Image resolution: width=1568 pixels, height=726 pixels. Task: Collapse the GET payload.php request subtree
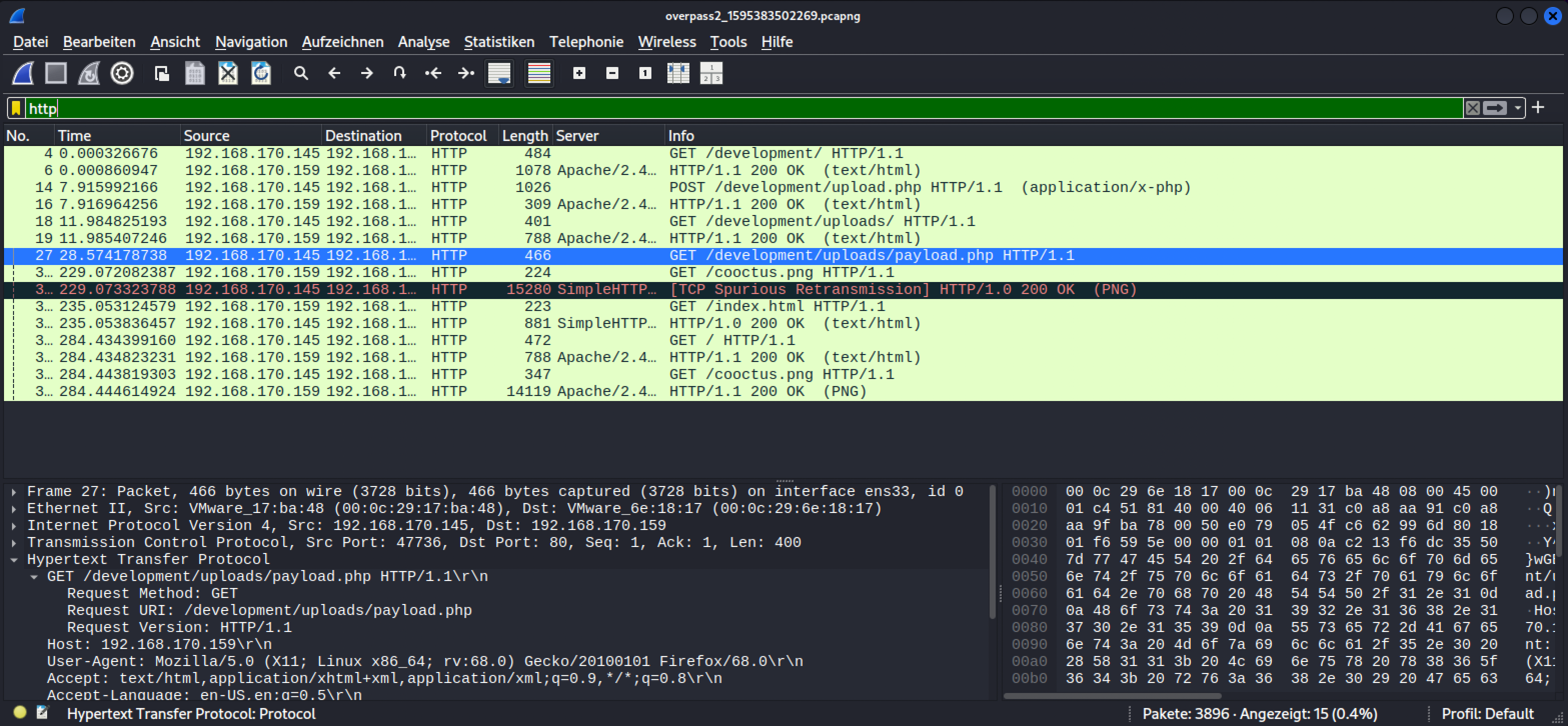pos(35,577)
